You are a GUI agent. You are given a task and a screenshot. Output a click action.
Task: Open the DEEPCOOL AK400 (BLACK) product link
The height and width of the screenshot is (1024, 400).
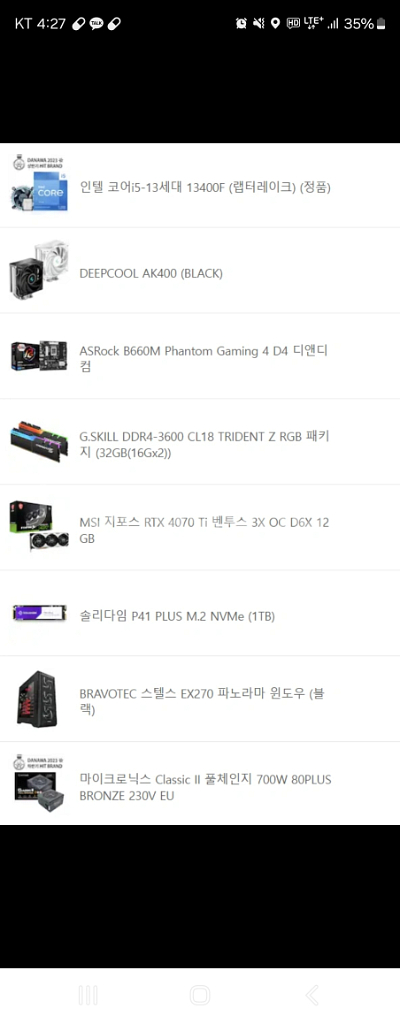(x=151, y=274)
